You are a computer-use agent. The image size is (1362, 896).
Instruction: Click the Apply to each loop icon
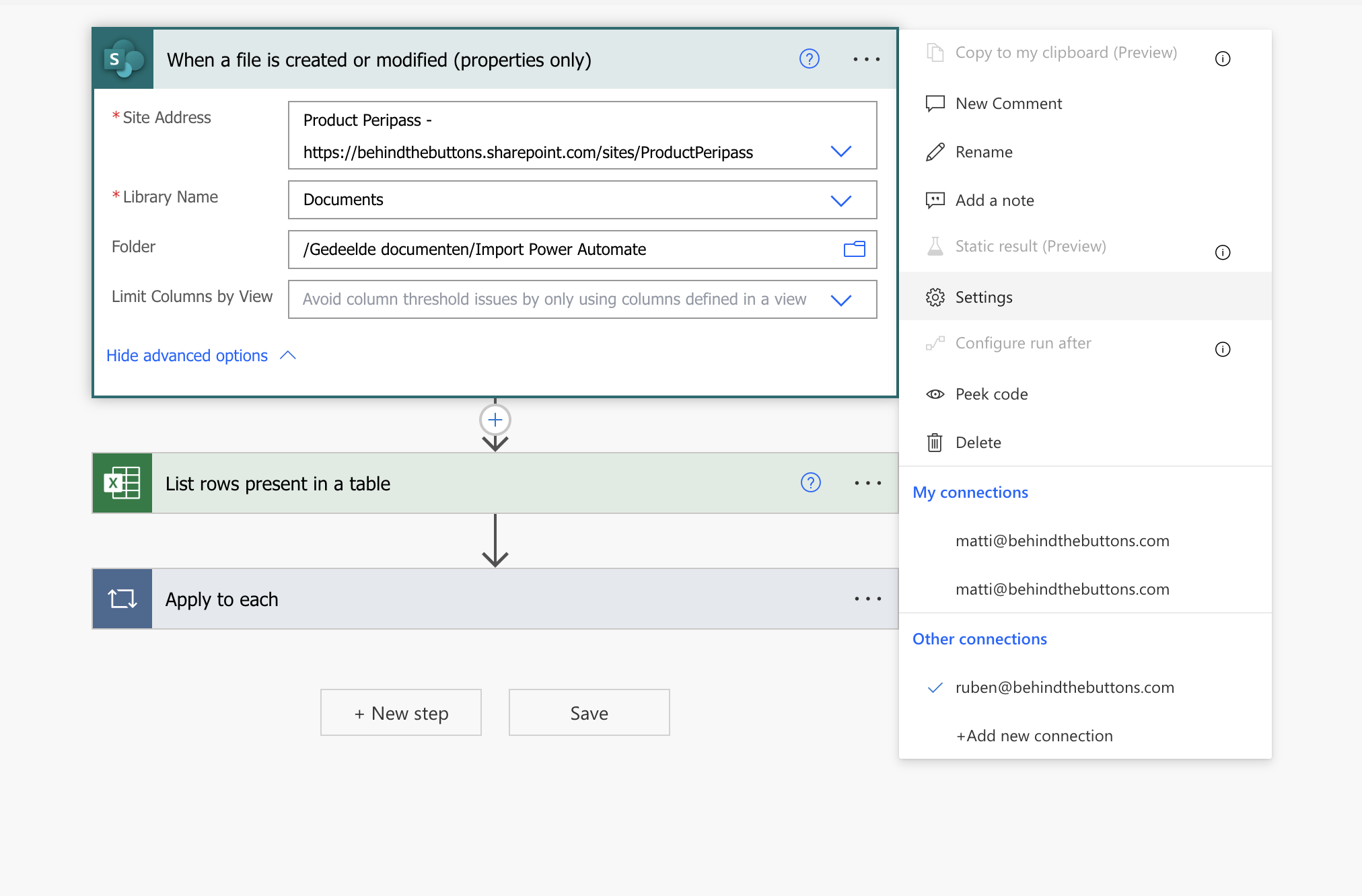(x=122, y=599)
